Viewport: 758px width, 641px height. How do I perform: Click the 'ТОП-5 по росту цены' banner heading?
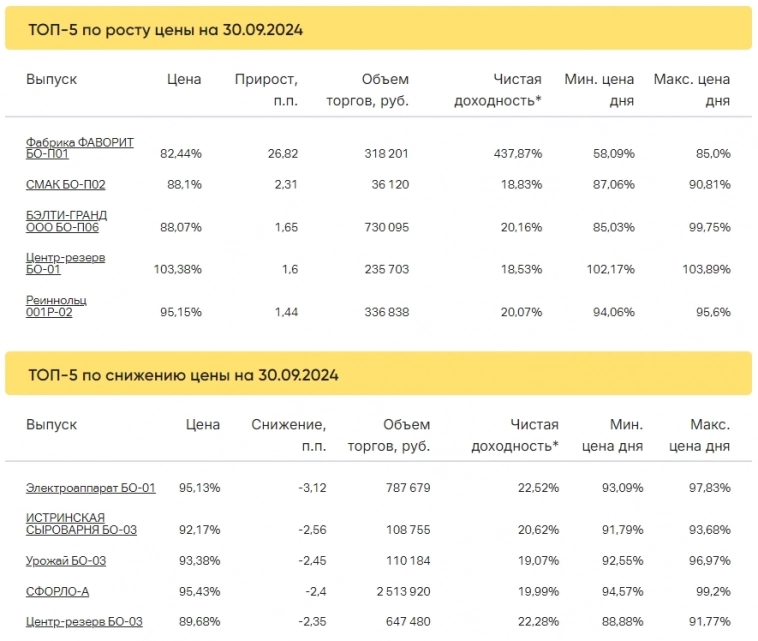tap(166, 30)
